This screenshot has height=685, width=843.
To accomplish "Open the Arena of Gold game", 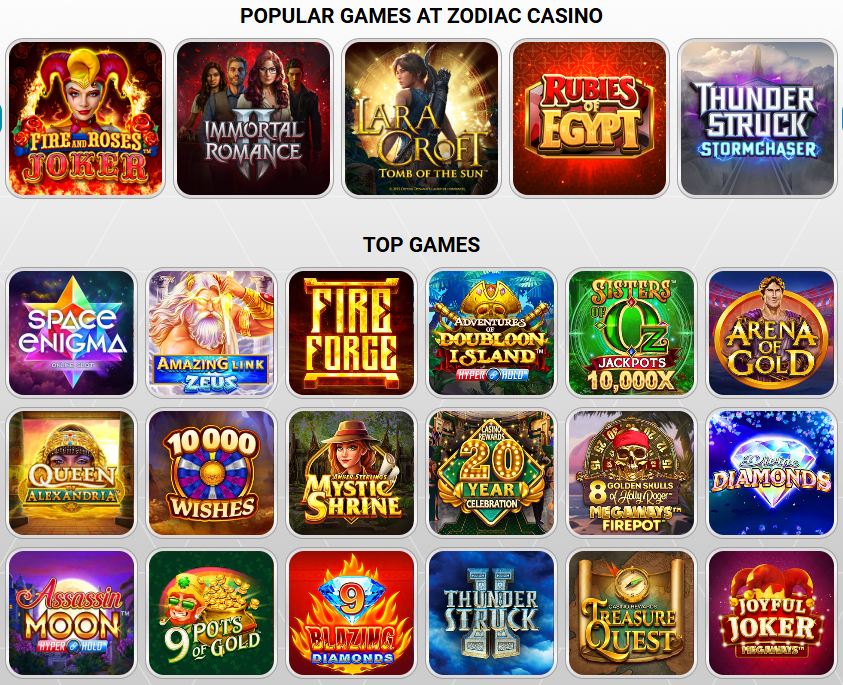I will pyautogui.click(x=771, y=333).
